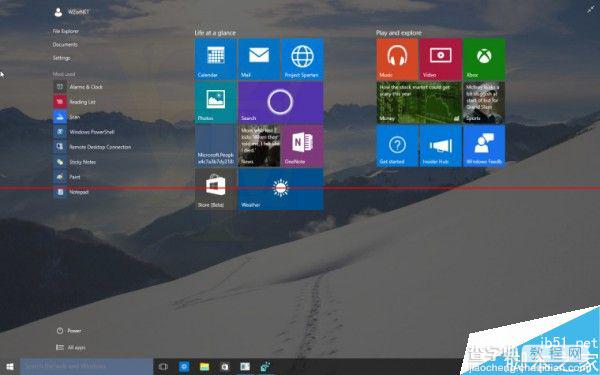Viewport: 600px width, 375px height.
Task: Open the Calendar tile
Action: point(215,59)
